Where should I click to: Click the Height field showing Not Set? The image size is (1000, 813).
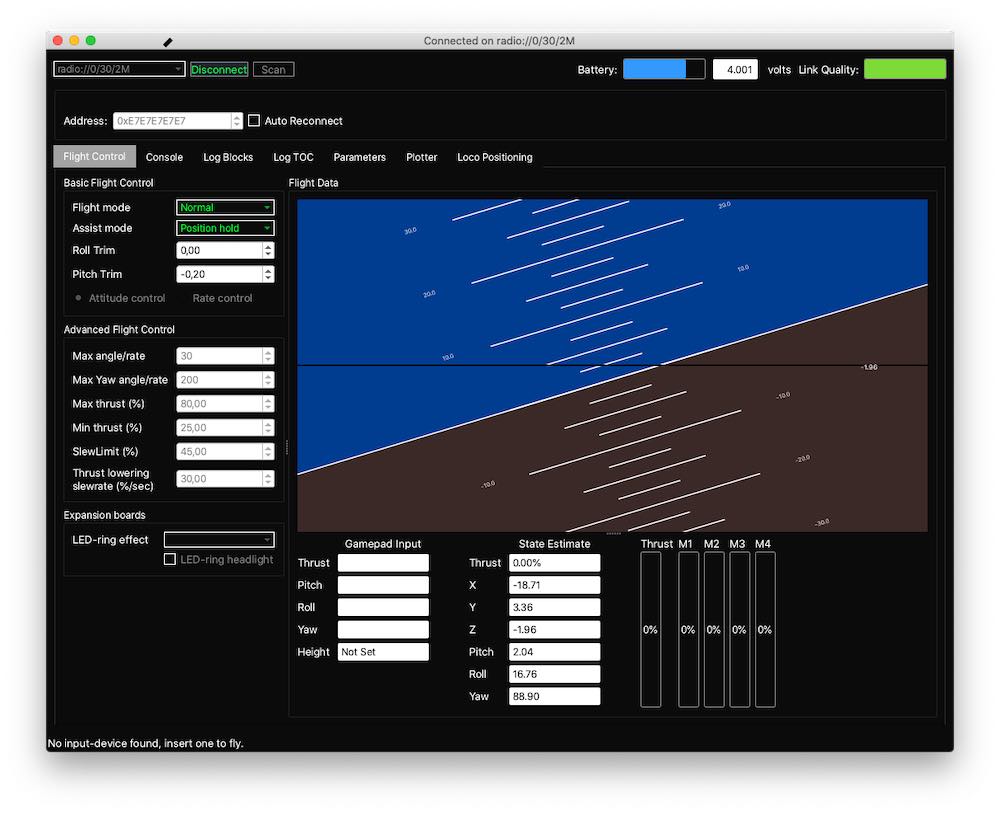pyautogui.click(x=383, y=652)
